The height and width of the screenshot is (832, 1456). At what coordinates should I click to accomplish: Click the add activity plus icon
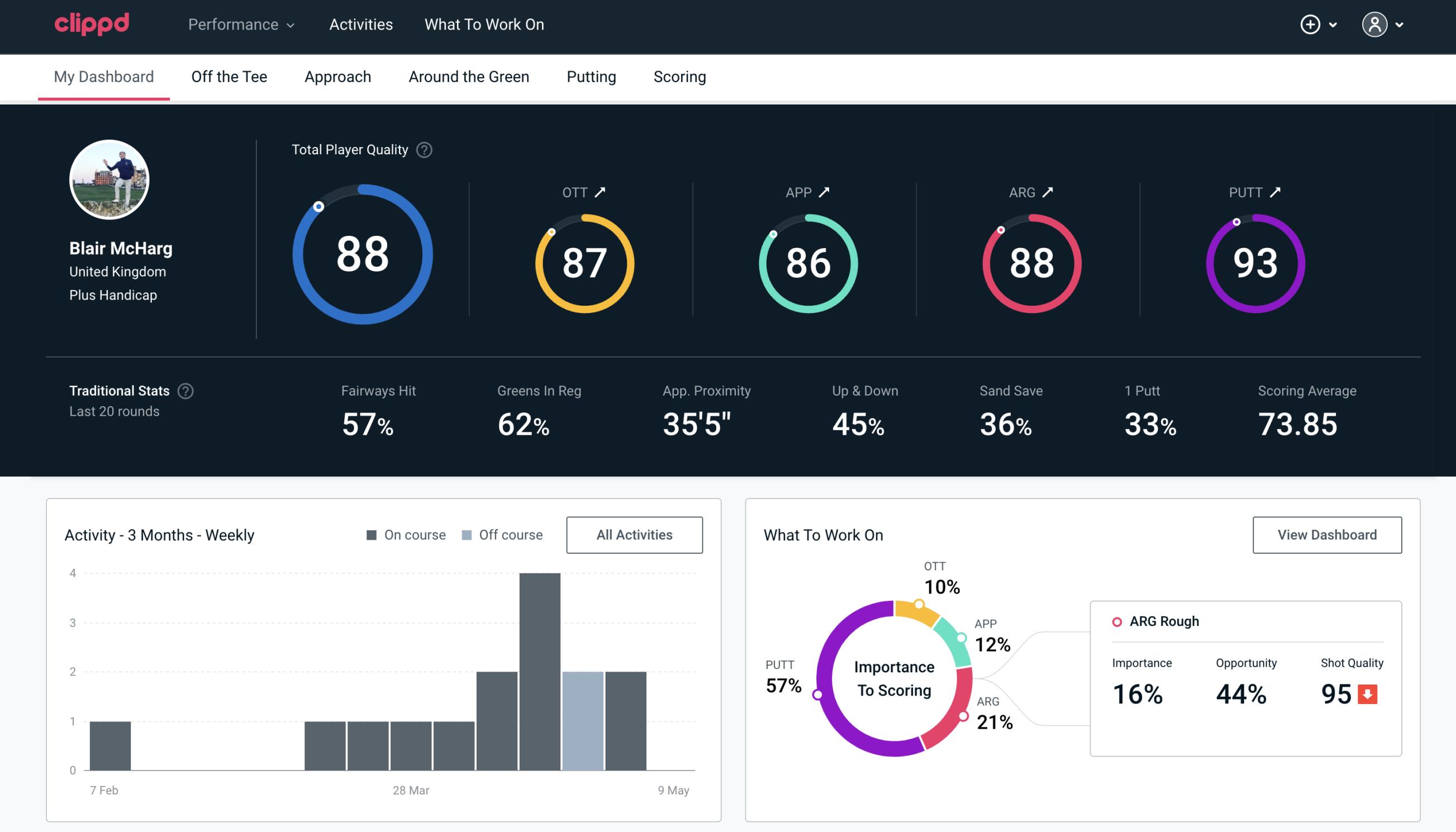coord(1310,25)
